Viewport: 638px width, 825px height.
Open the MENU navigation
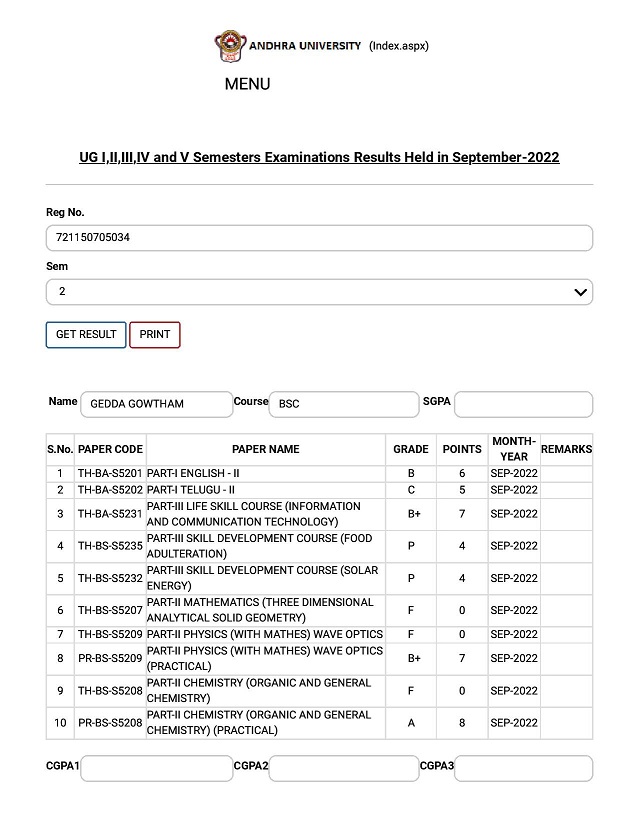[247, 84]
